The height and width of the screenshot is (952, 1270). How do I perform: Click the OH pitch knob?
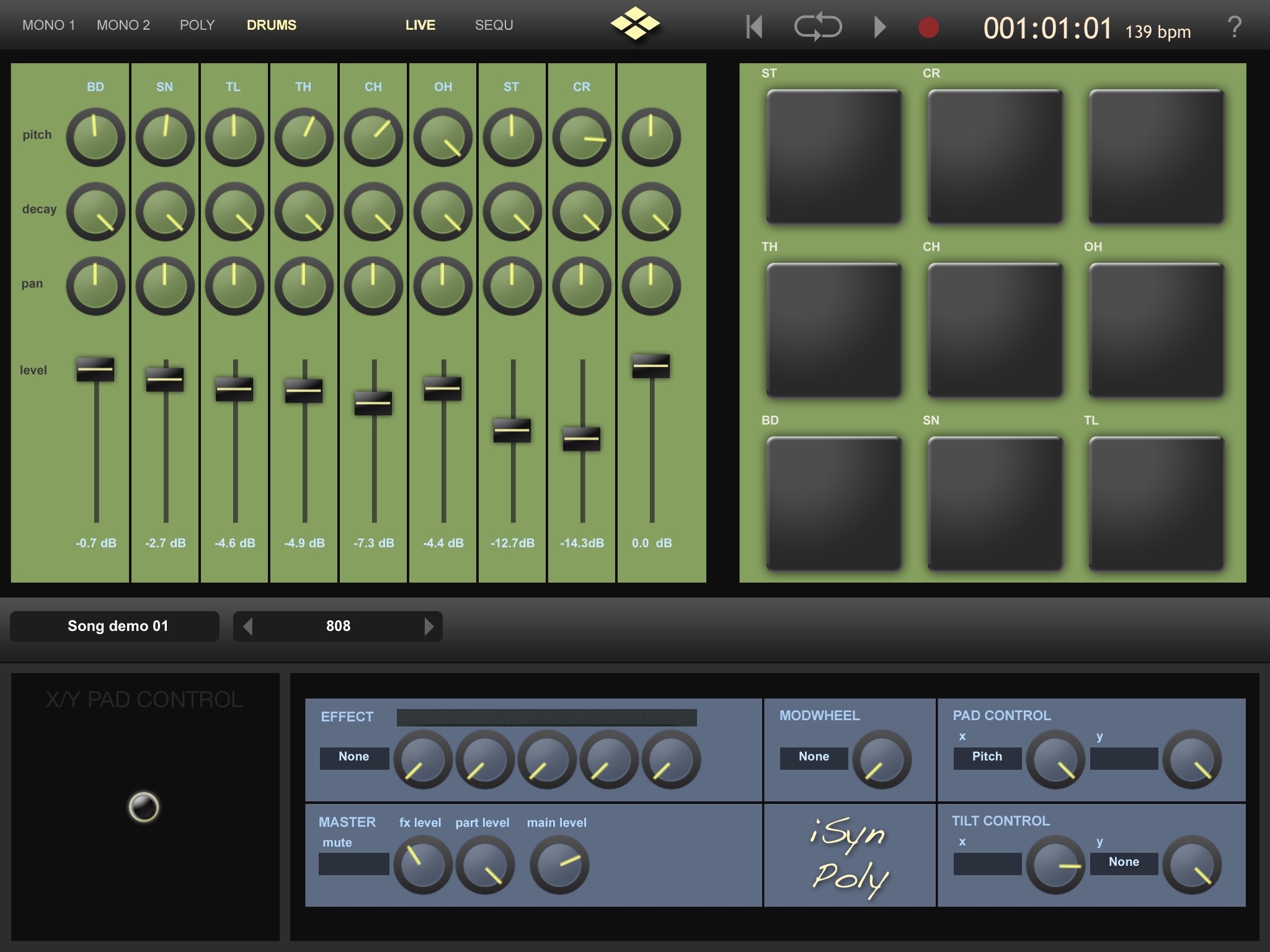(443, 137)
